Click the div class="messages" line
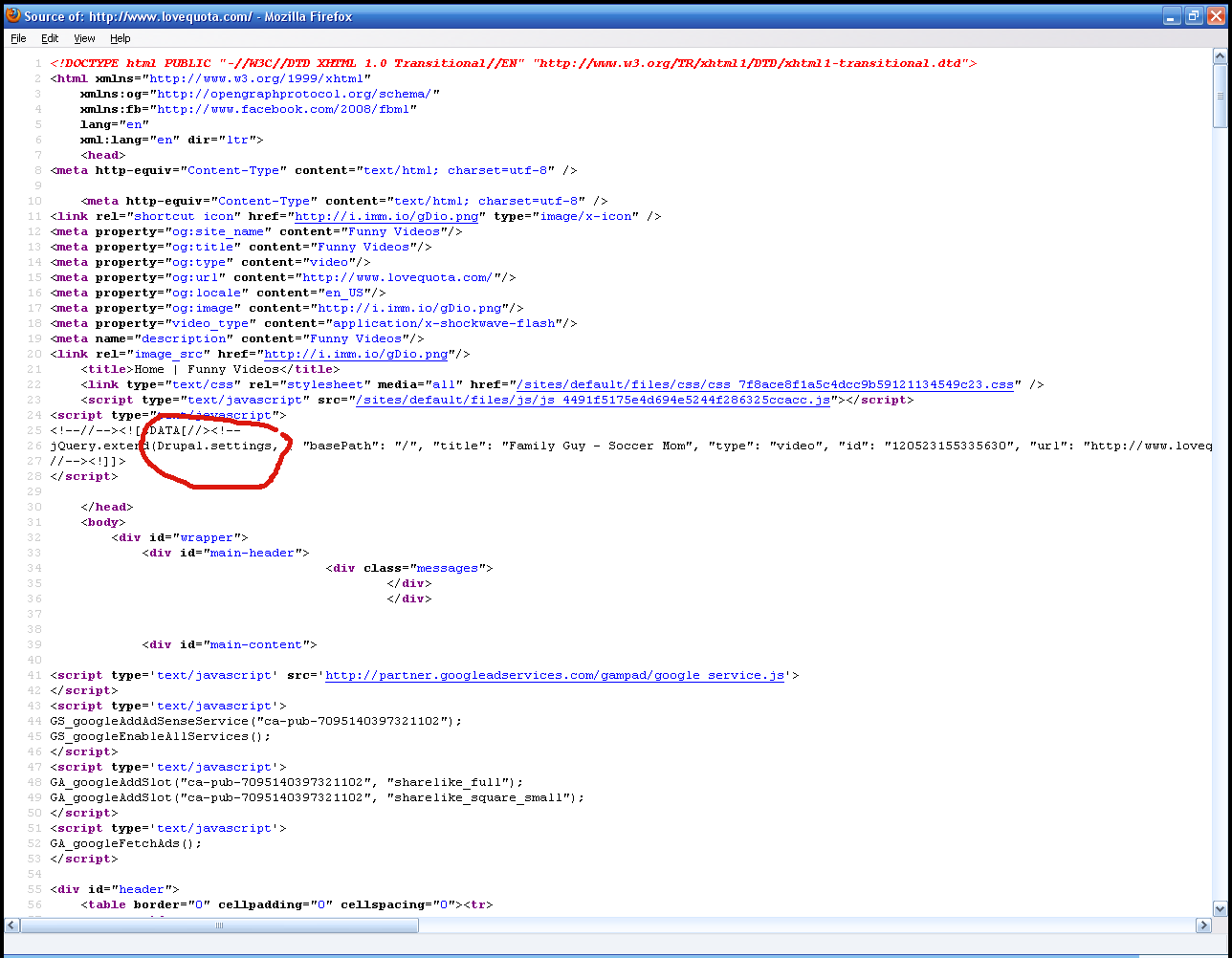The height and width of the screenshot is (958, 1232). (409, 568)
